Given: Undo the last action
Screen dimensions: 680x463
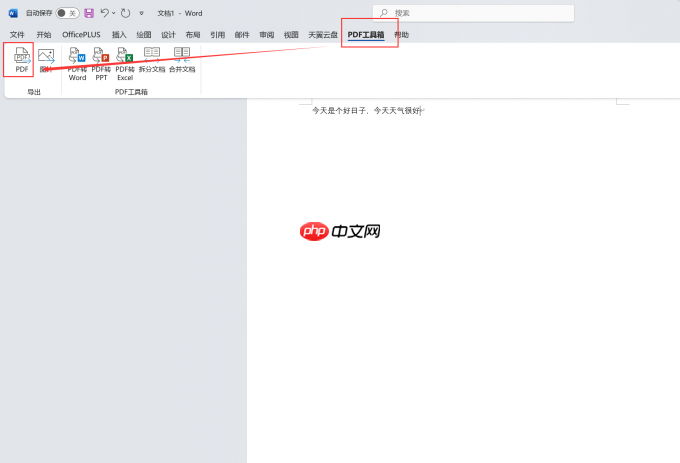Looking at the screenshot, I should click(105, 13).
